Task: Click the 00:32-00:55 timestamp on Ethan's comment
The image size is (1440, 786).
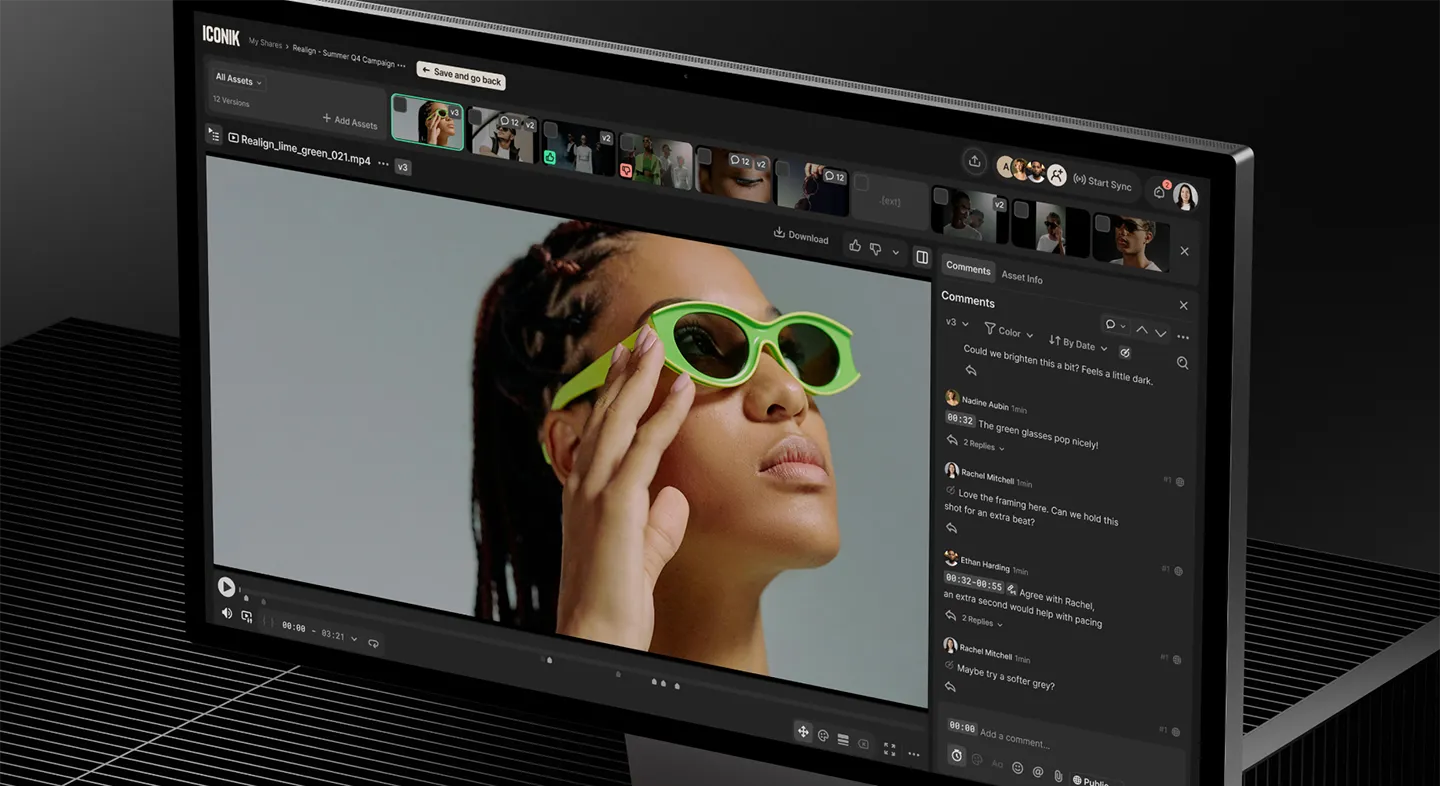Action: coord(974,582)
